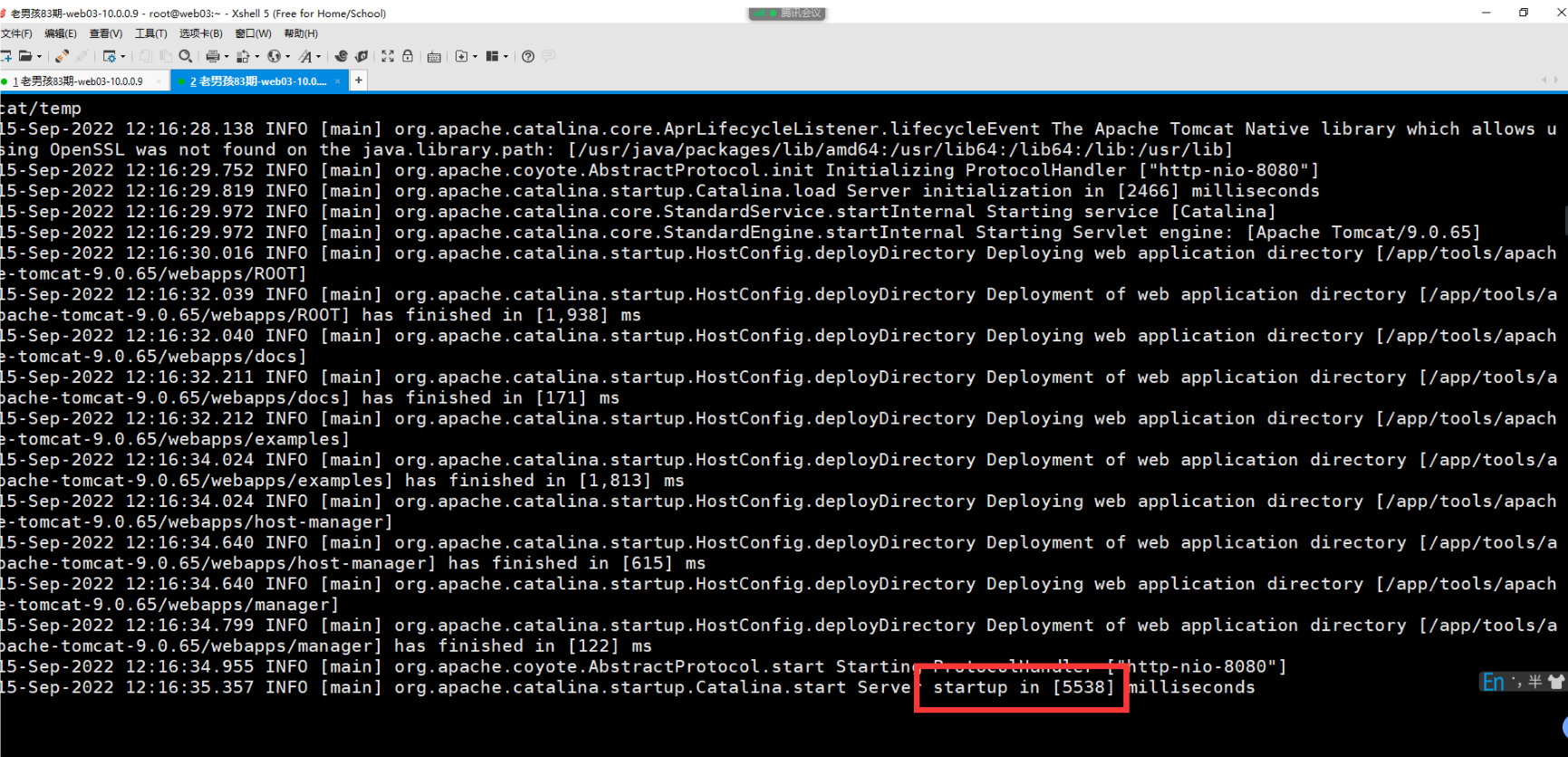The width and height of the screenshot is (1568, 757).
Task: Expand the layout arrangement dropdown arrow
Action: 505,56
